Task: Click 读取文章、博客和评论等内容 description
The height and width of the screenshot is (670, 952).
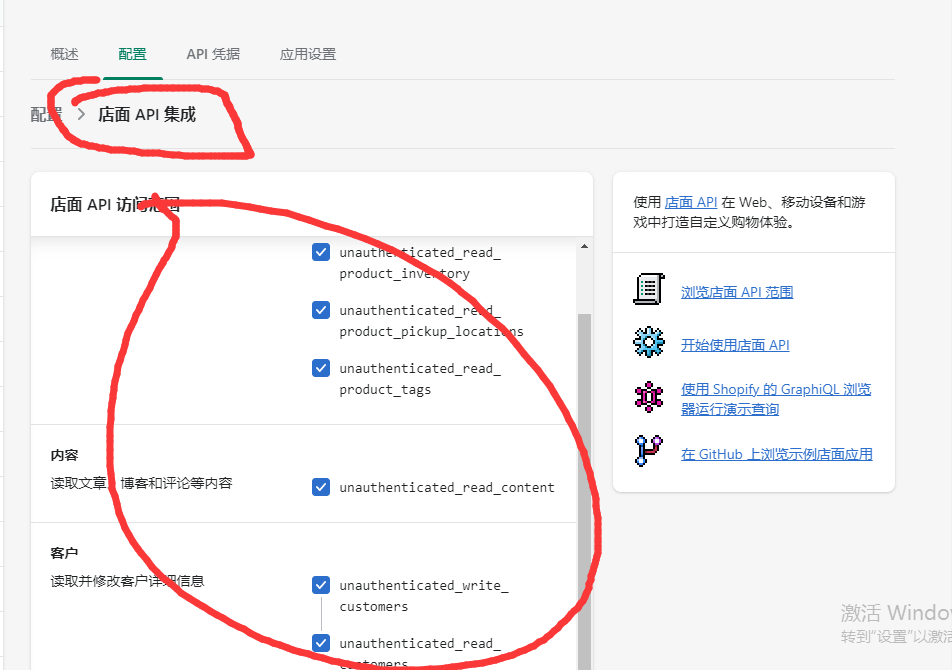Action: pos(141,483)
